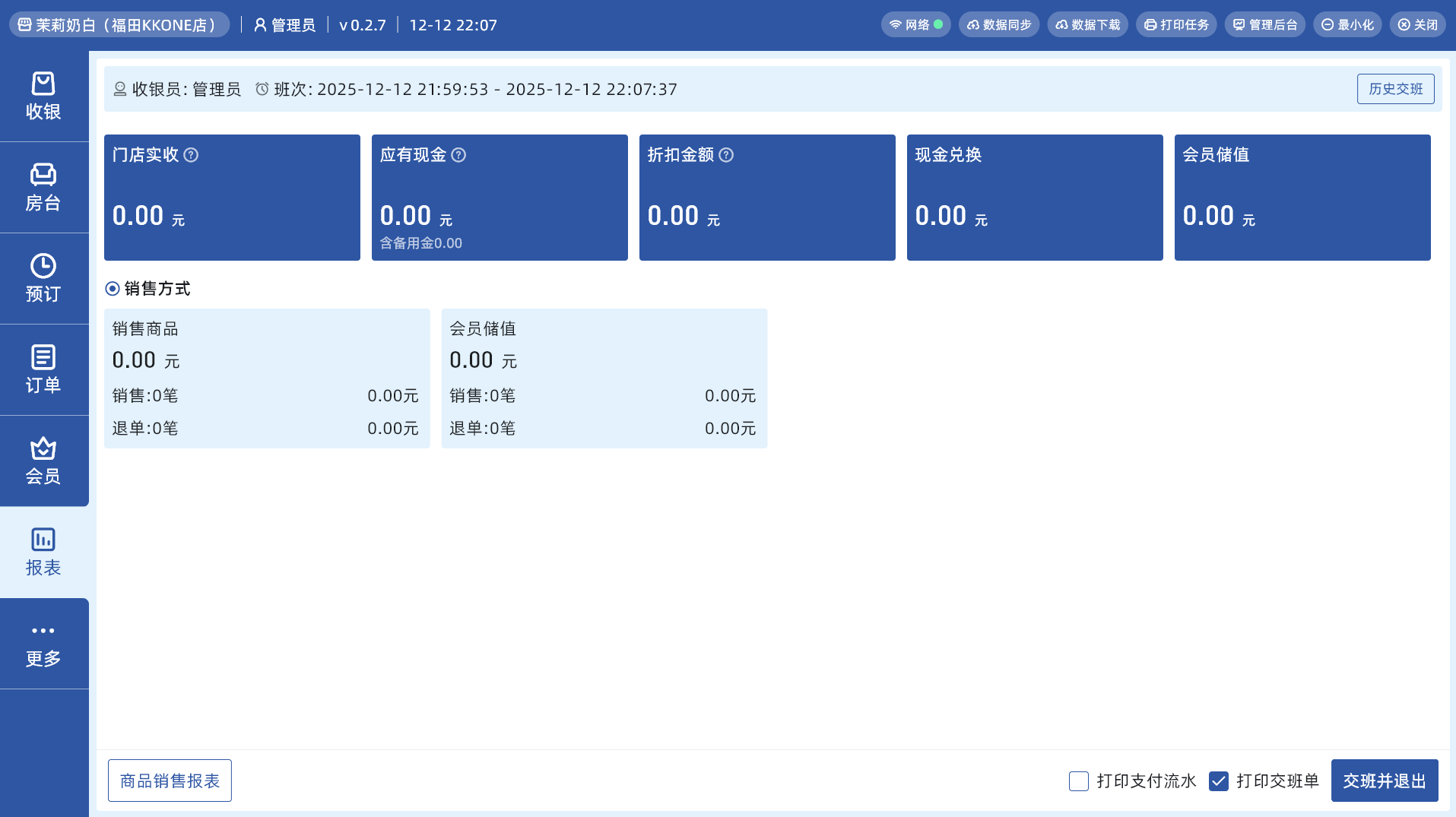Screen dimensions: 1456x817
Task: Uncheck 打印交班单 checkbox
Action: [x=1218, y=781]
